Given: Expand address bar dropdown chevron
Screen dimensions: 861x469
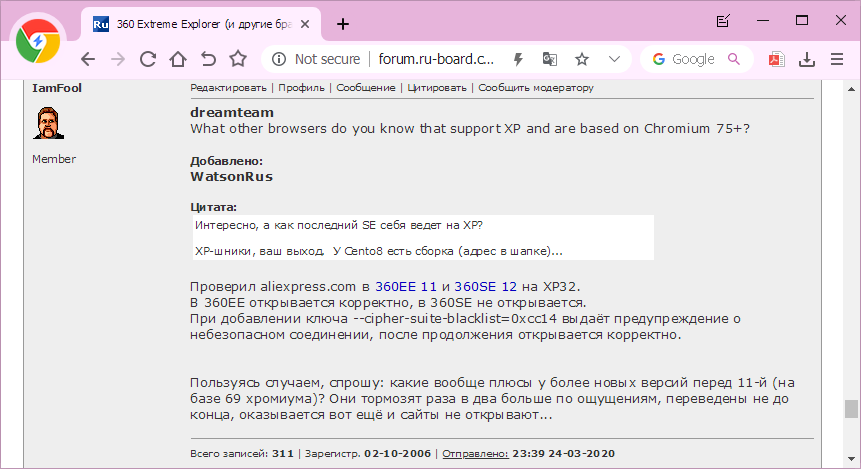Looking at the screenshot, I should 614,59.
